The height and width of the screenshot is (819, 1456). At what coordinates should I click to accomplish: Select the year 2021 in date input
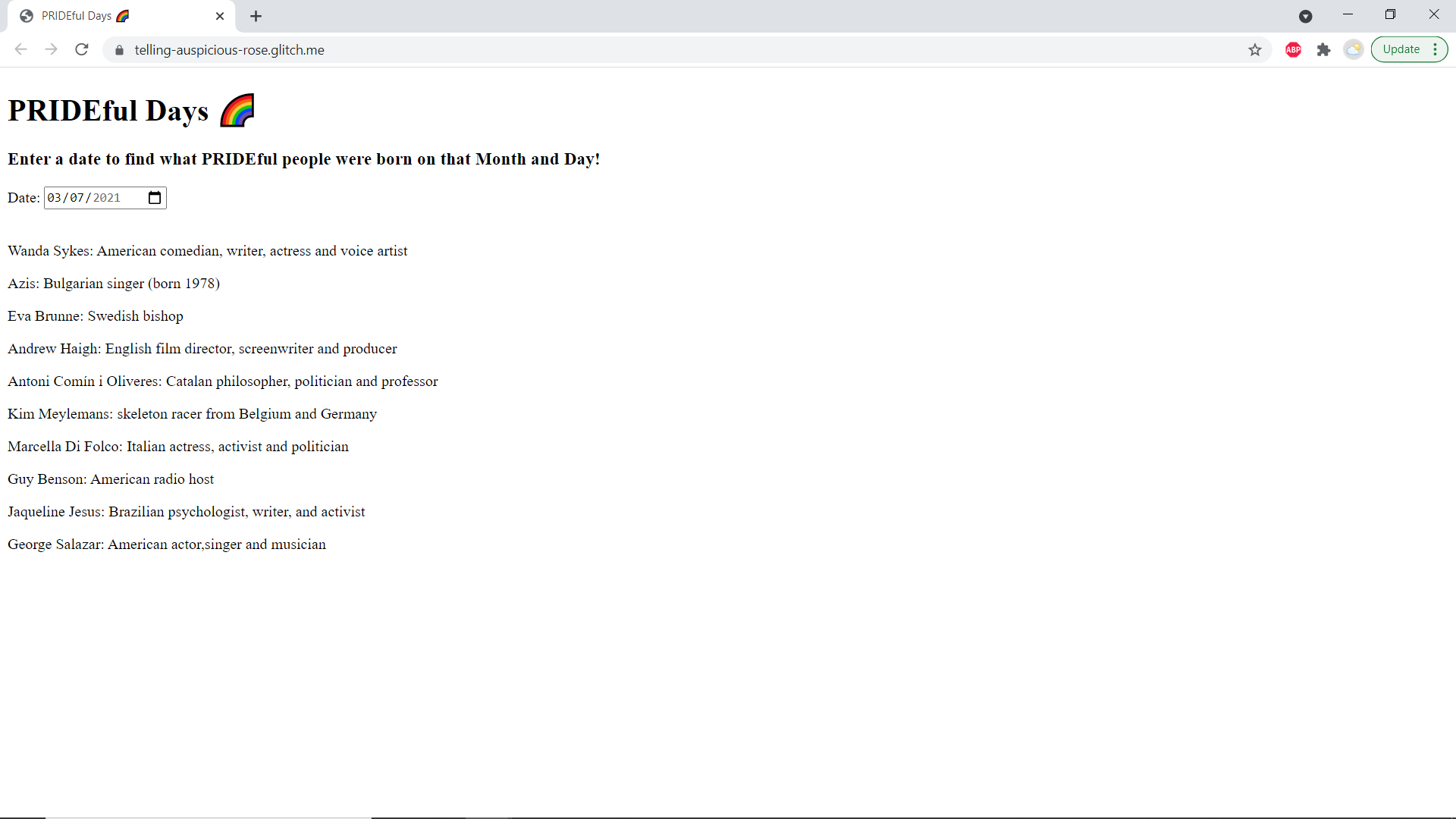107,198
